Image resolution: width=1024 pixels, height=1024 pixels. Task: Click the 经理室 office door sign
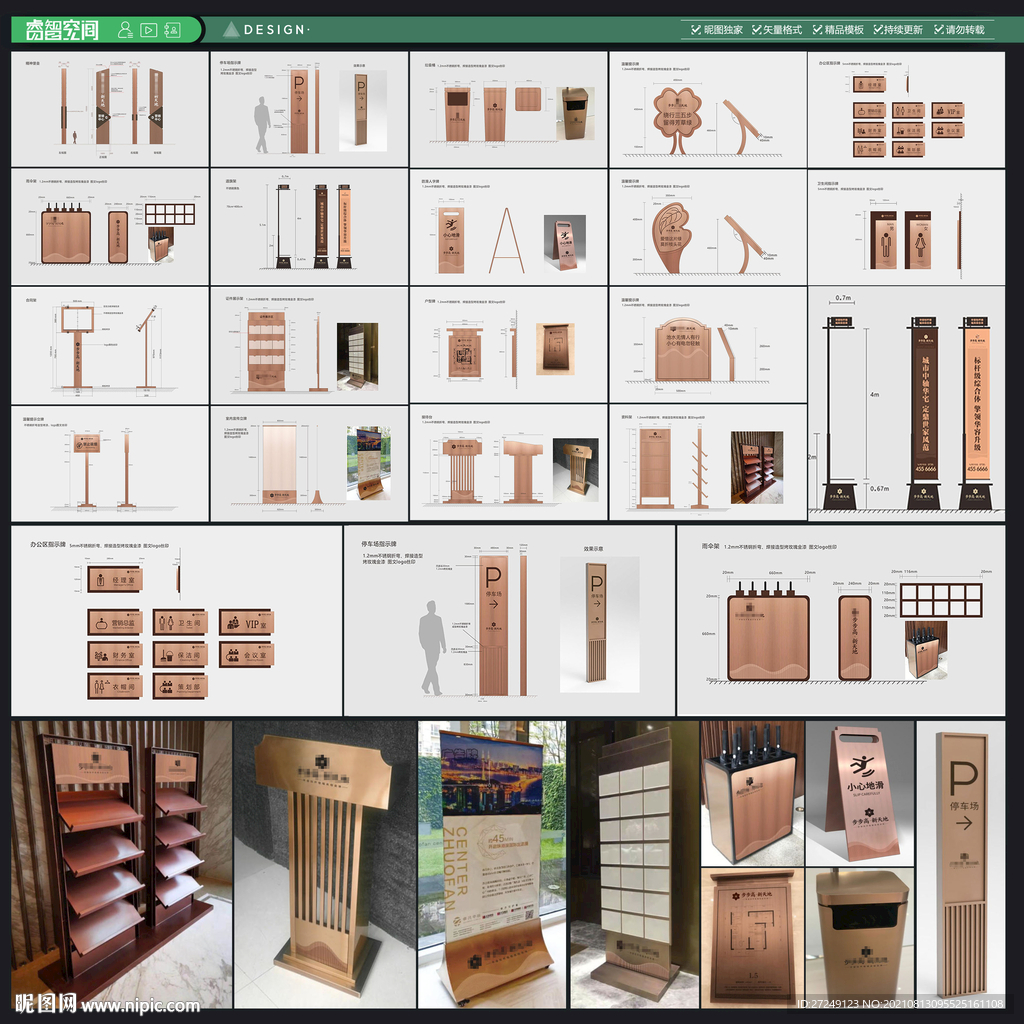pyautogui.click(x=115, y=579)
